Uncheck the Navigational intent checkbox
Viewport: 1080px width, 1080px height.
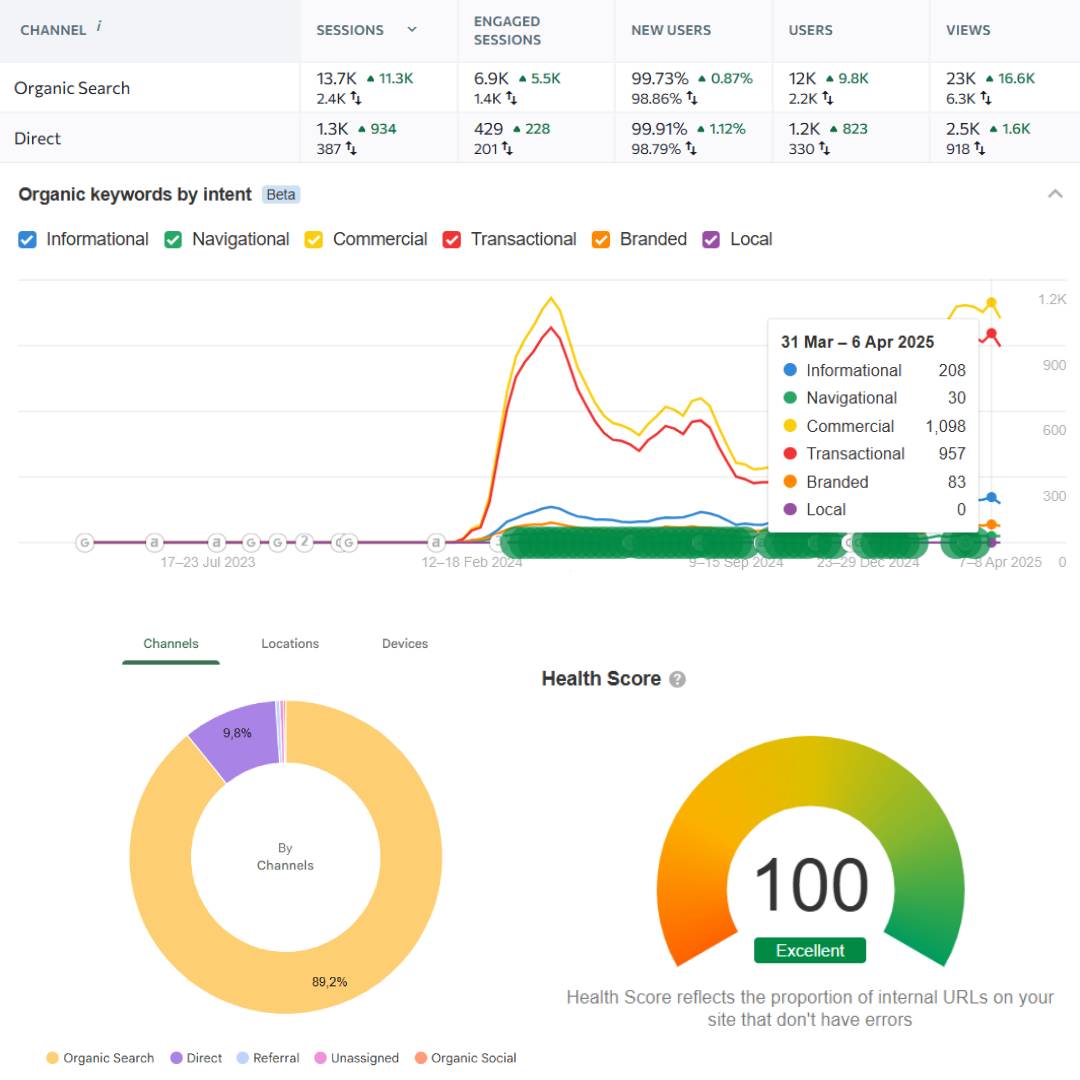pos(173,240)
